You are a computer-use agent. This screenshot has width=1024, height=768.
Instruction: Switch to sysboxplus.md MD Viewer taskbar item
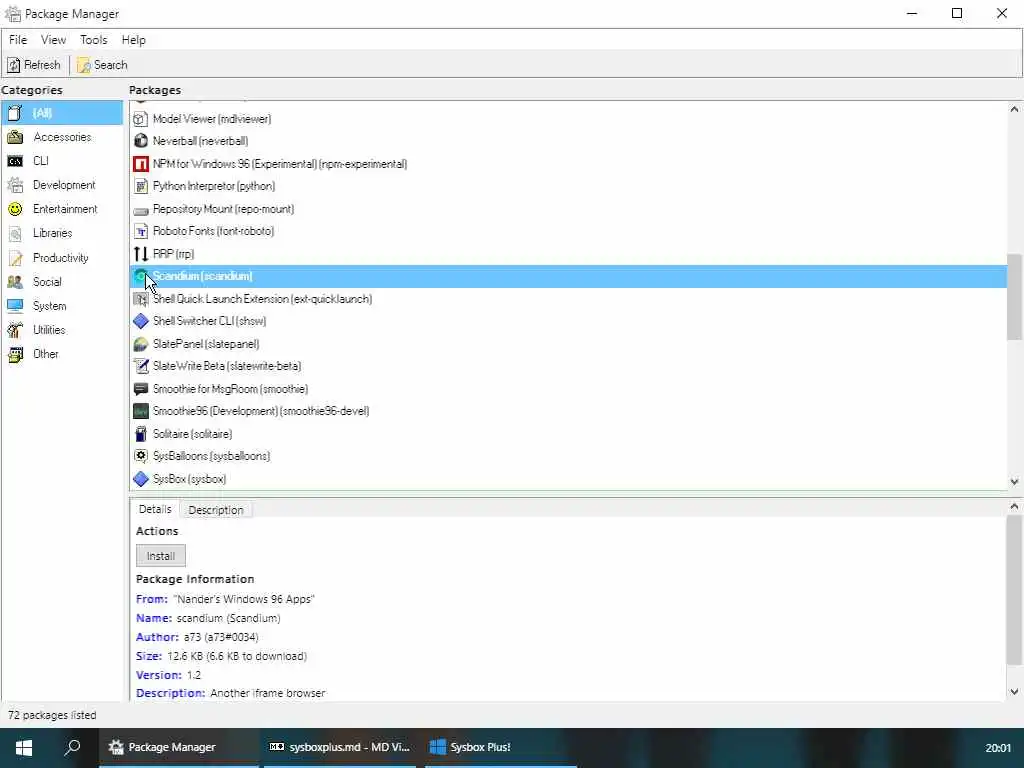tap(339, 747)
